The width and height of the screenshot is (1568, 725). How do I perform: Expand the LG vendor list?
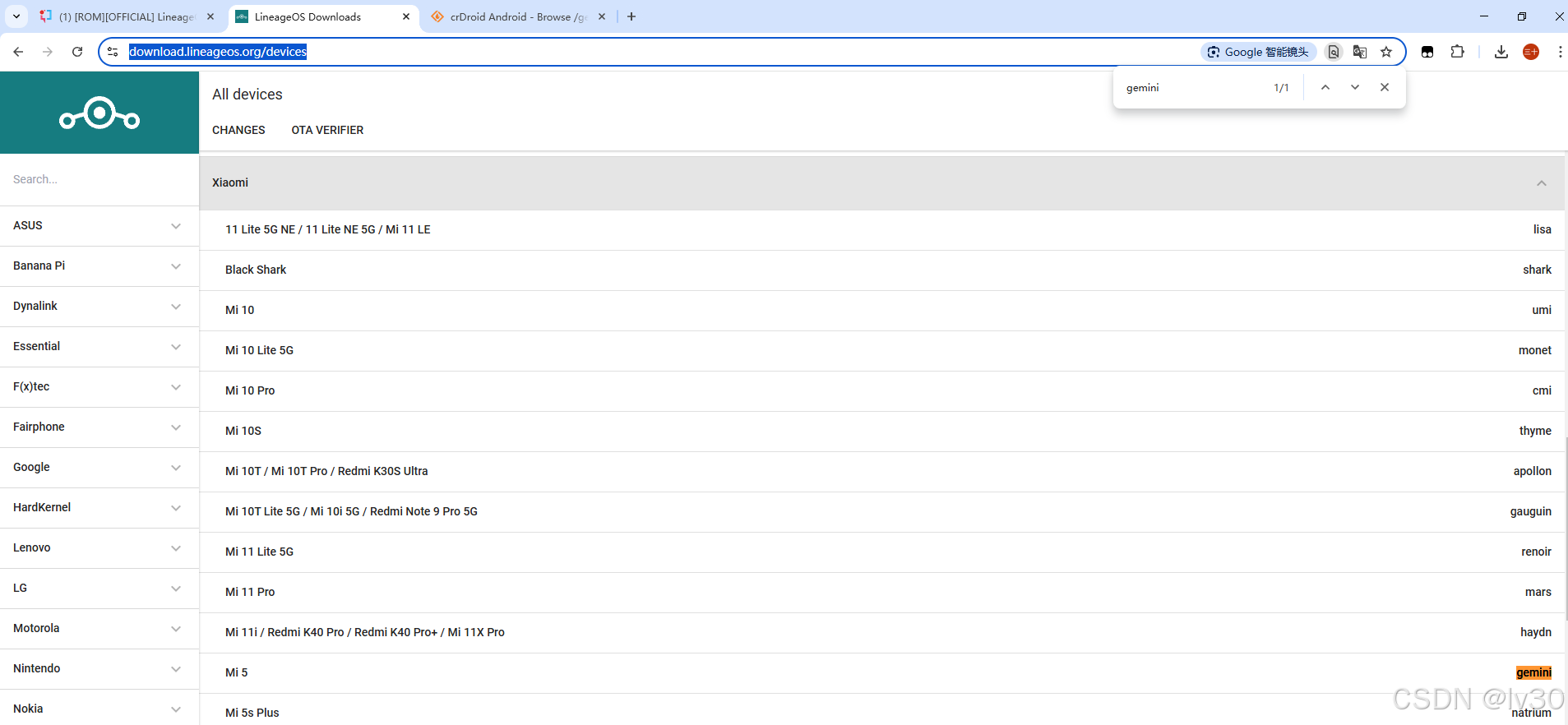click(x=99, y=588)
